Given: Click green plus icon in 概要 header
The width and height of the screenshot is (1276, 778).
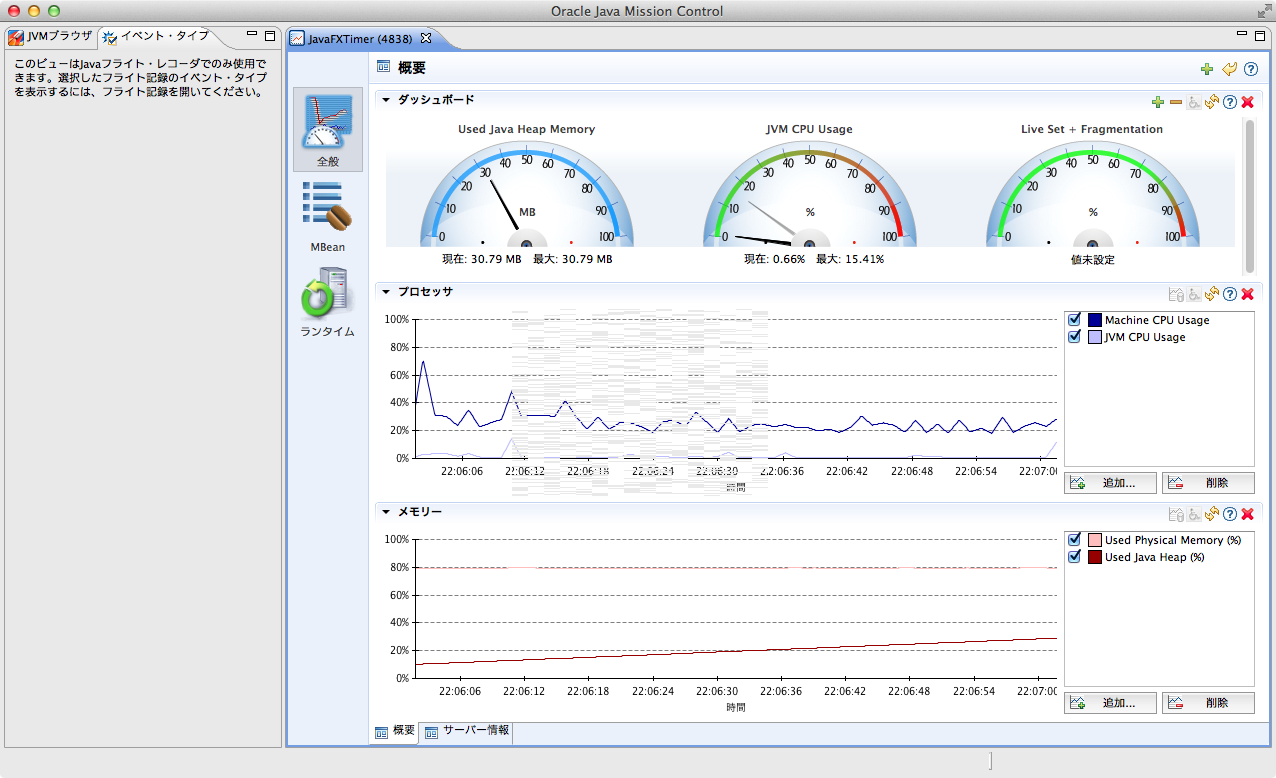Looking at the screenshot, I should [x=1207, y=69].
